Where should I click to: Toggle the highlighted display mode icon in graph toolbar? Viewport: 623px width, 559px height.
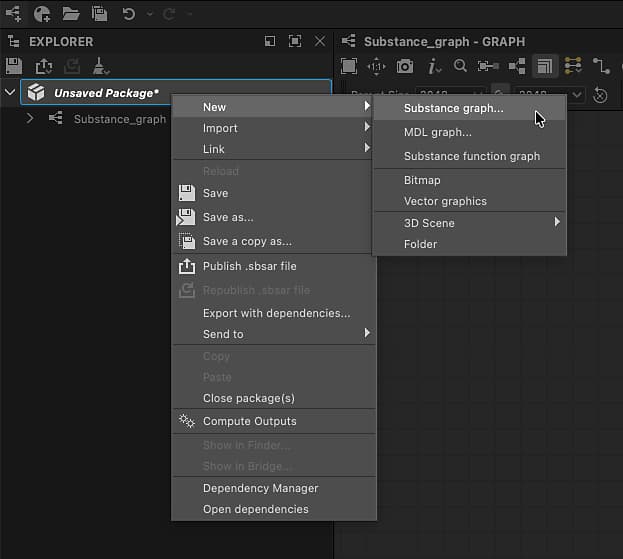[544, 66]
